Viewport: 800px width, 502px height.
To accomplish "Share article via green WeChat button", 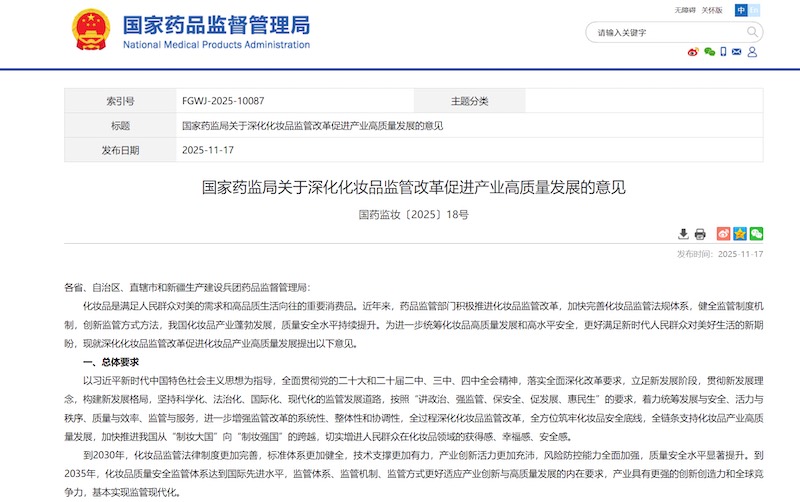I will point(757,233).
